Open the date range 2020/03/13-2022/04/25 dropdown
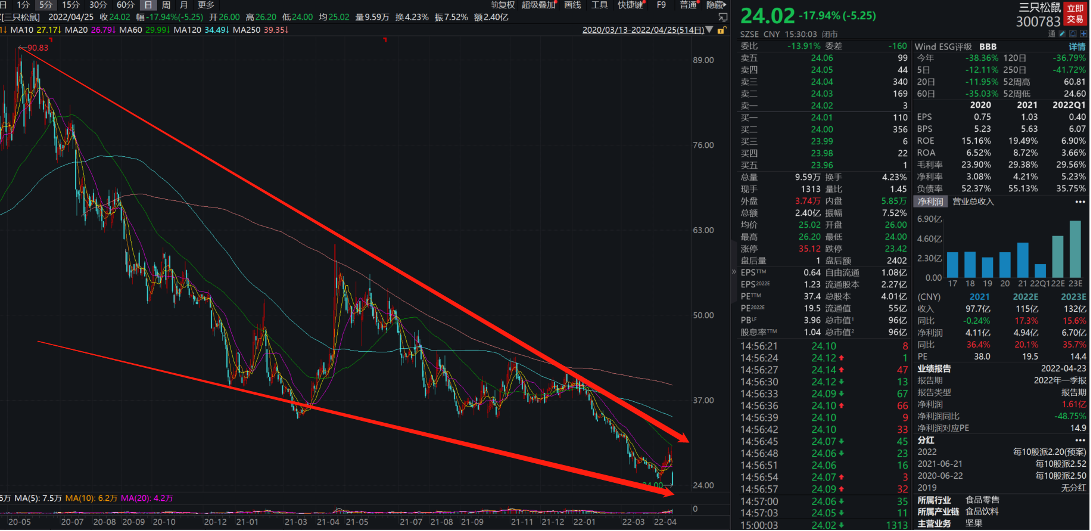 pos(650,30)
